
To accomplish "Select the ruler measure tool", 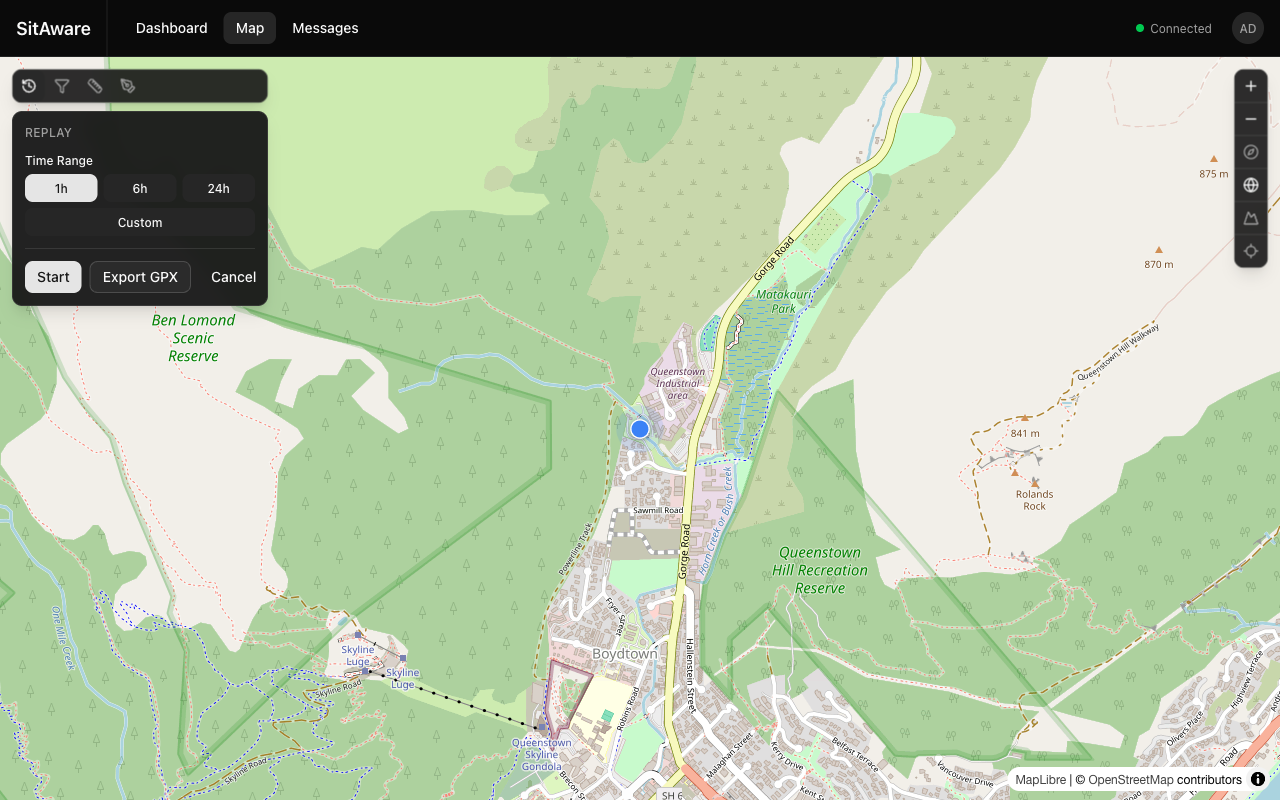I will tap(95, 86).
